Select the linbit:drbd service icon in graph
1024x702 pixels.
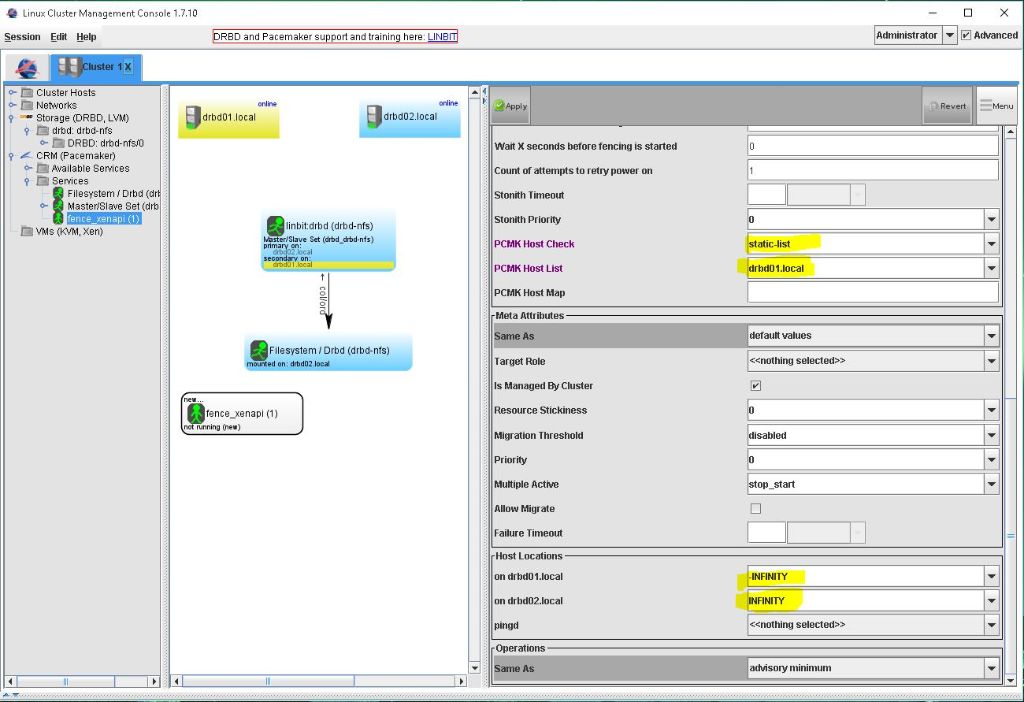pyautogui.click(x=274, y=226)
